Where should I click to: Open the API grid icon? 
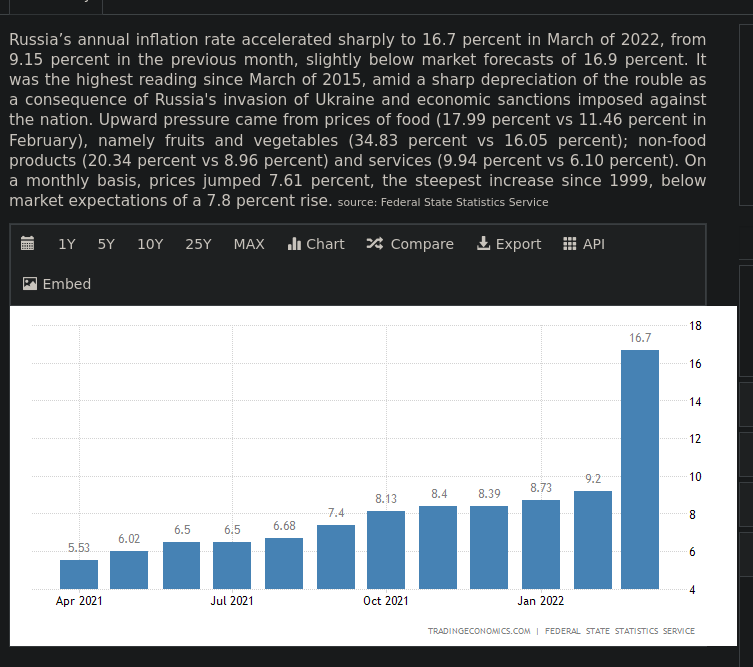pos(570,244)
